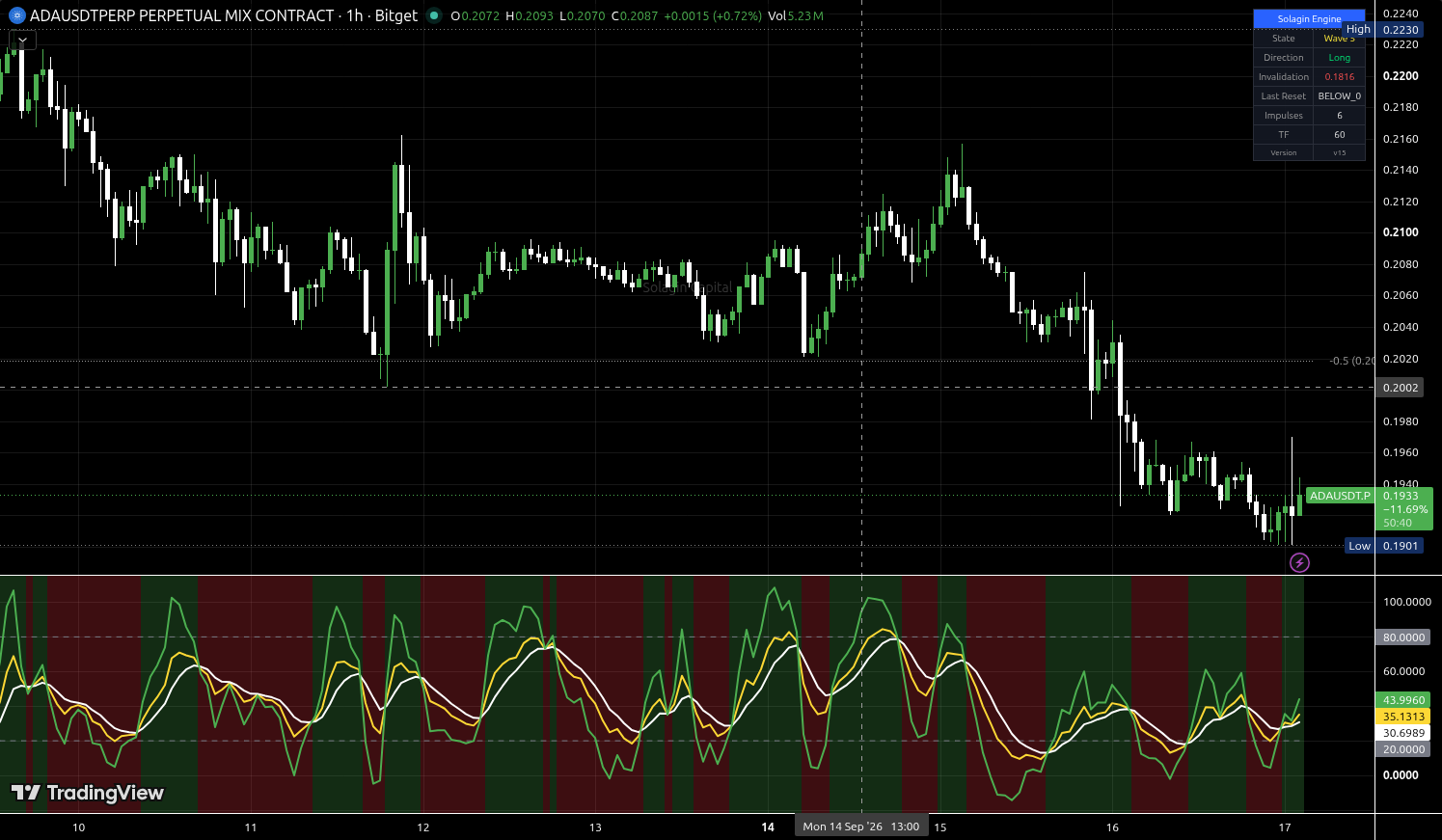Click the Vol 5.23M volume readout
The height and width of the screenshot is (840, 1442).
point(796,16)
